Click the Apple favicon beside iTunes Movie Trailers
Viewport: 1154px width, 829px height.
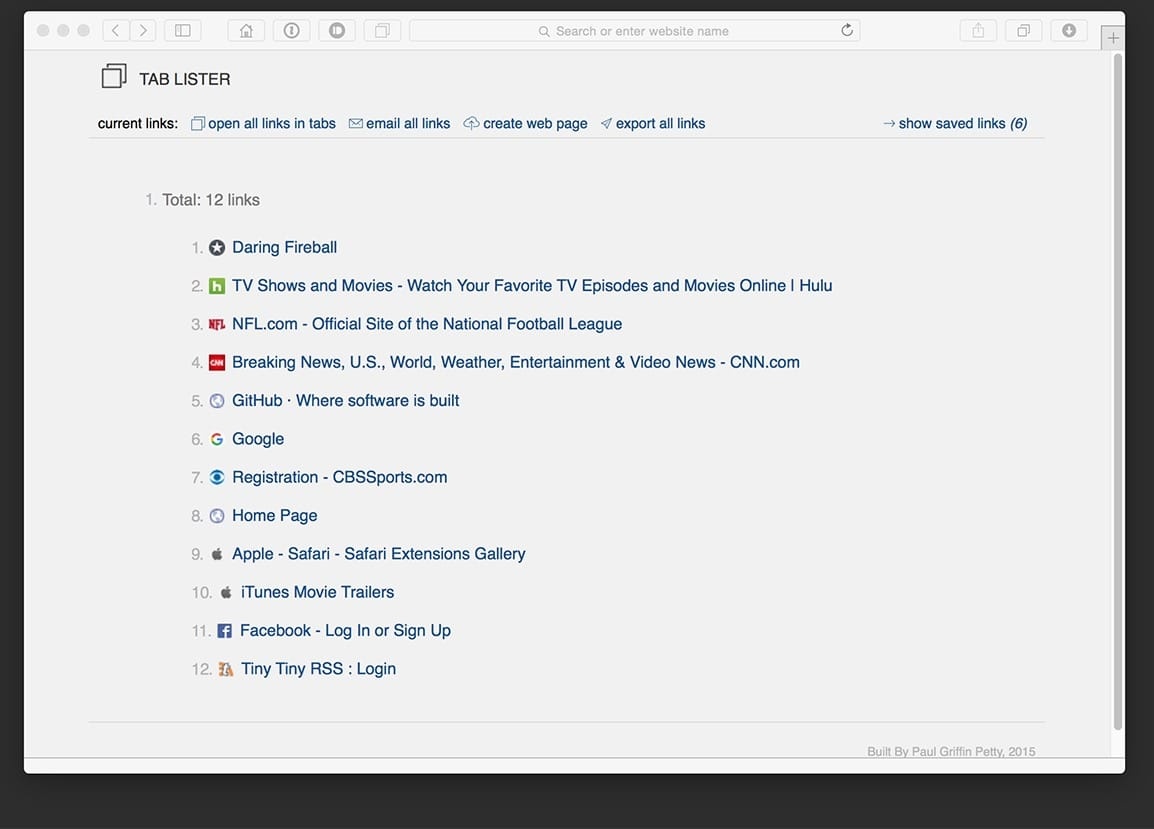(x=226, y=592)
